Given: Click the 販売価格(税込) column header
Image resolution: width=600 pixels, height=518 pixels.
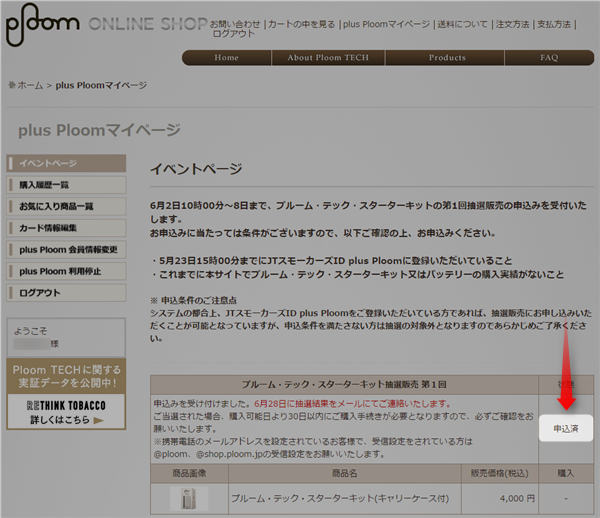Looking at the screenshot, I should [x=500, y=474].
